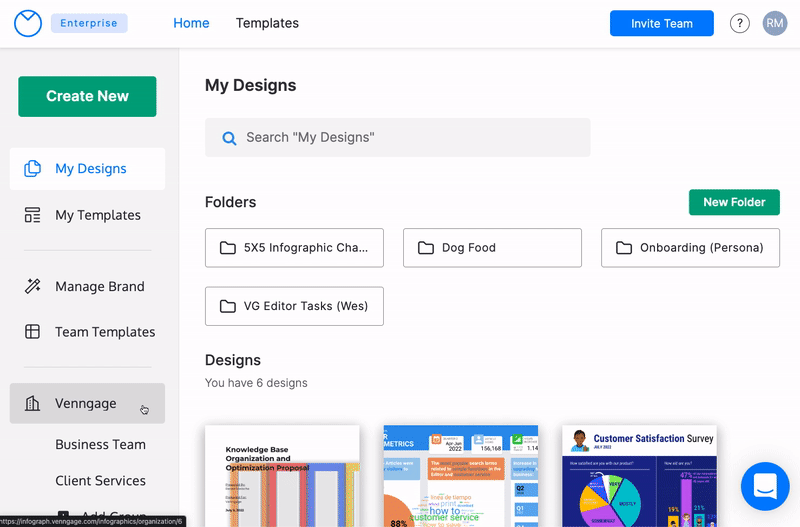Open the Customer Satisfaction Survey design thumbnail

click(x=639, y=476)
